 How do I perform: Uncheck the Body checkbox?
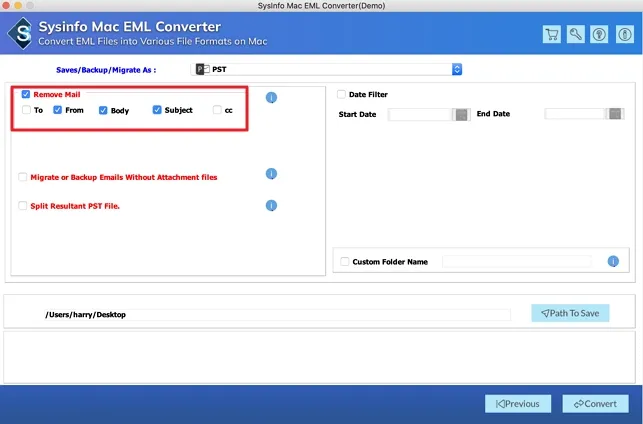pyautogui.click(x=103, y=110)
